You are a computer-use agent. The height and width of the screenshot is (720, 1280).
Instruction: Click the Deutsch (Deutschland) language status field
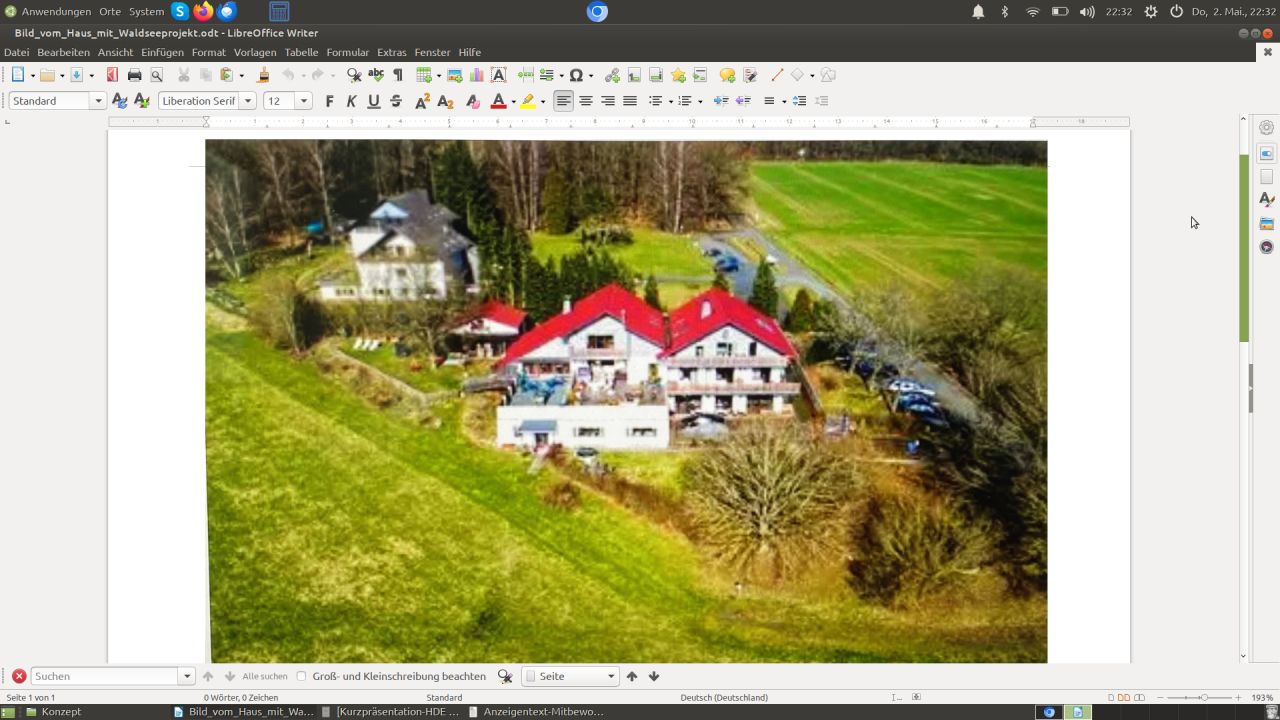[724, 697]
